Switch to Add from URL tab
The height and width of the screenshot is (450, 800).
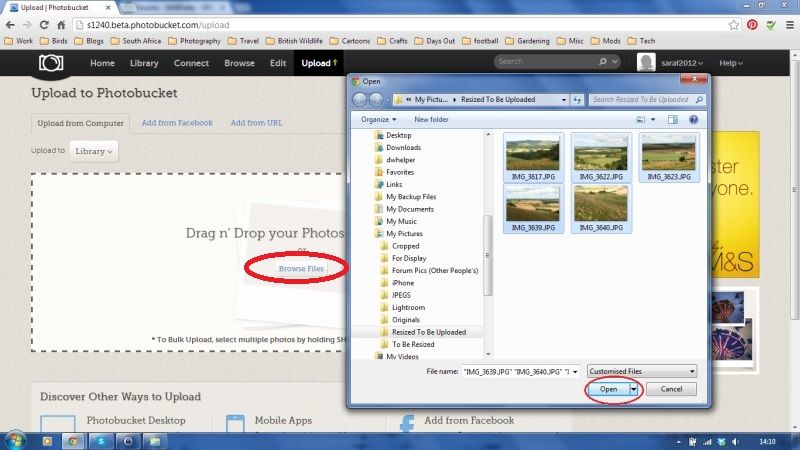coord(256,122)
